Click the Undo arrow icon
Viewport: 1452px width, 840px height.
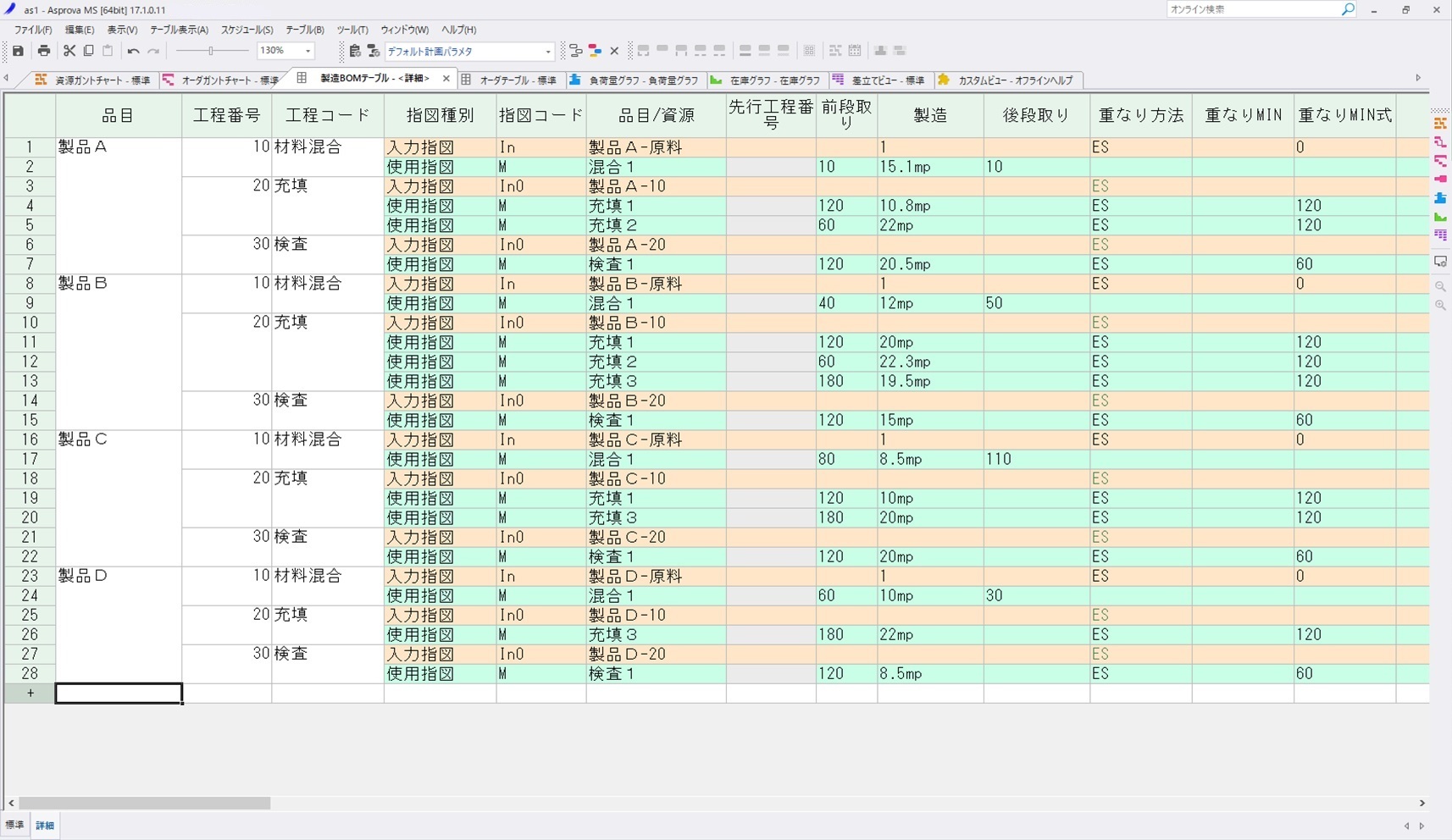[x=133, y=51]
